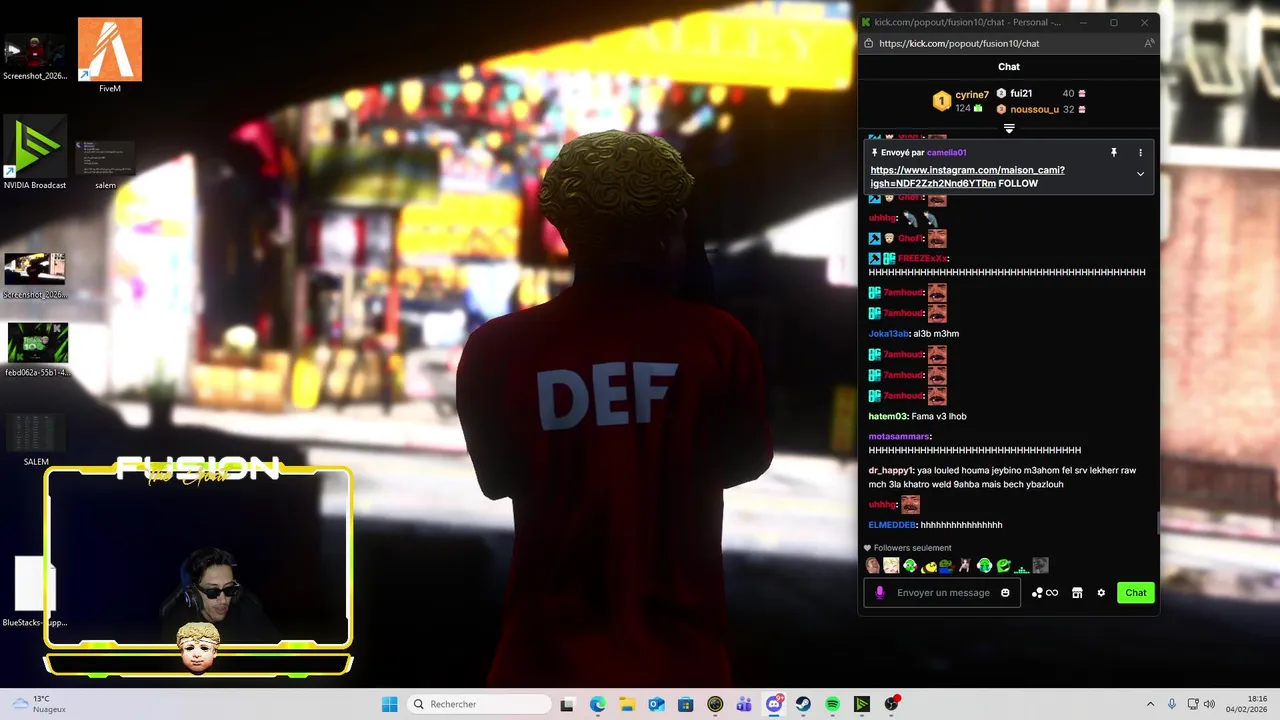Click username ELMEDDEB in chat

tap(892, 525)
